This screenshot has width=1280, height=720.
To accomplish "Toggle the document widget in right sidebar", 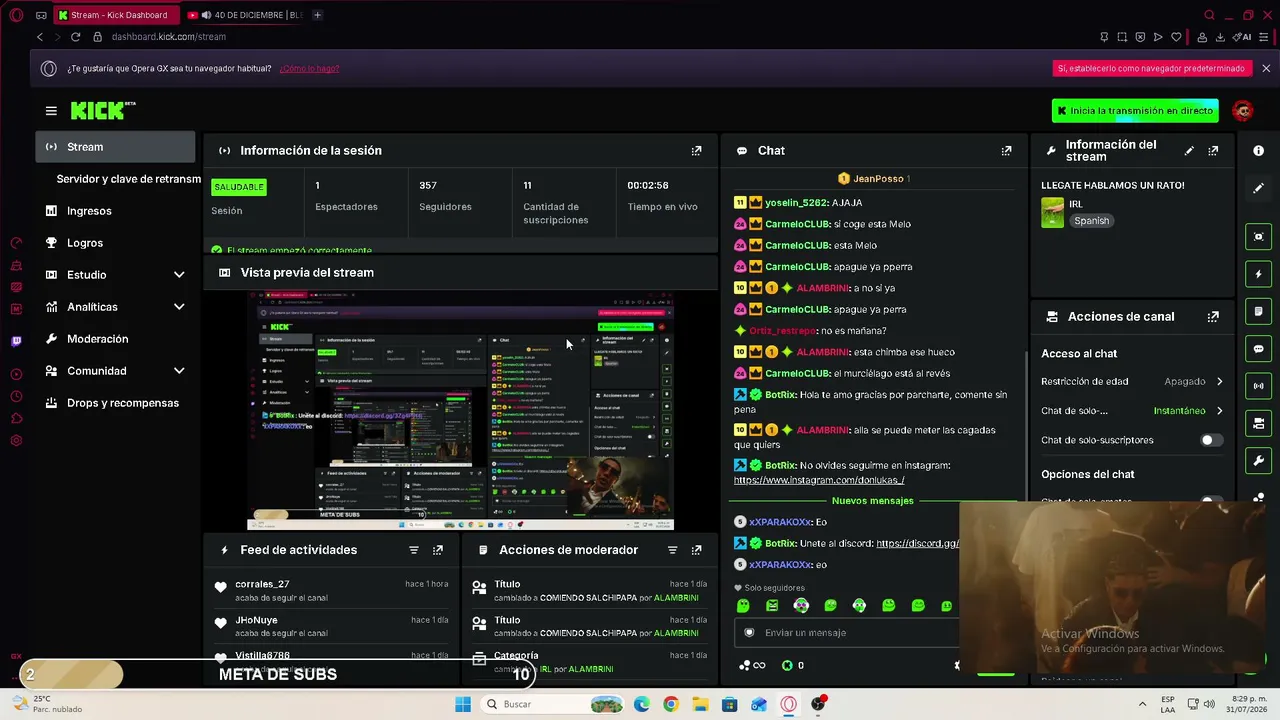I will coord(1259,312).
